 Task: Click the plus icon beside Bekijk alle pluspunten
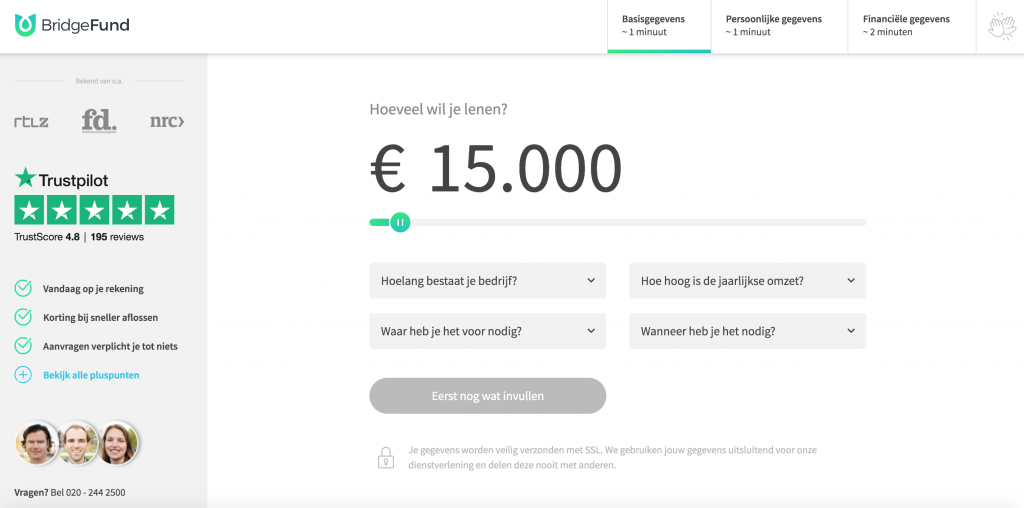23,375
